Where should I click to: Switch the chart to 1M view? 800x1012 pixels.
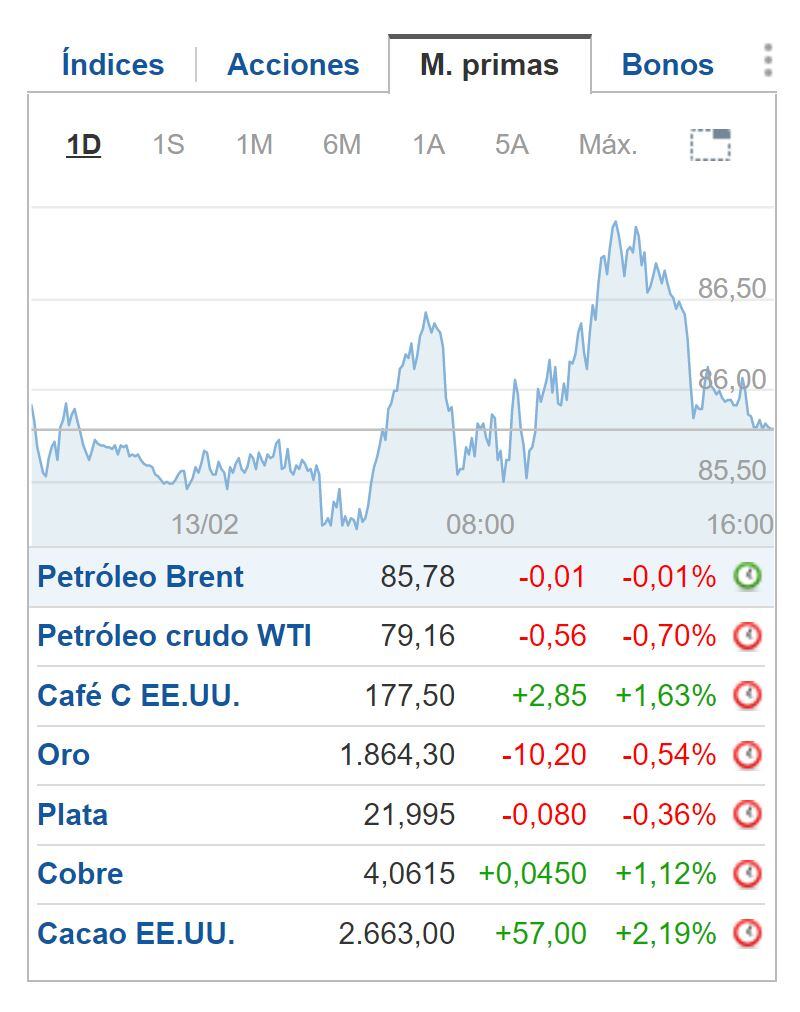255,144
